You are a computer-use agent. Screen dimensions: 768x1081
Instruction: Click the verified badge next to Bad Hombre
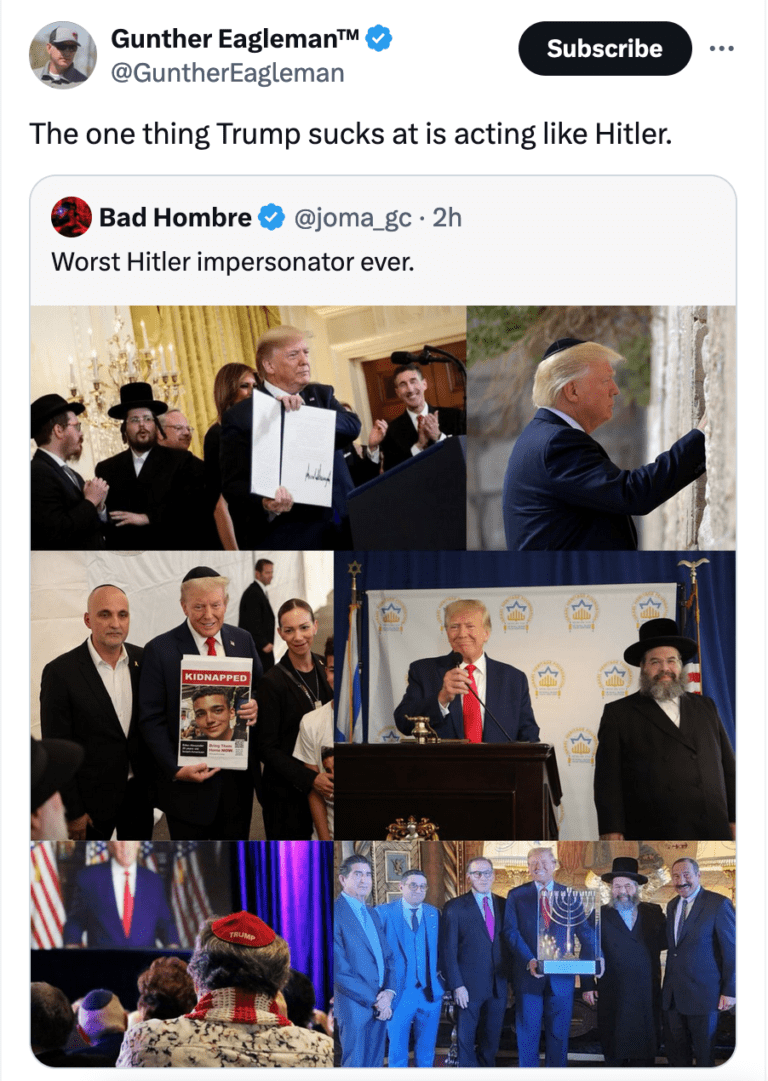coord(272,218)
